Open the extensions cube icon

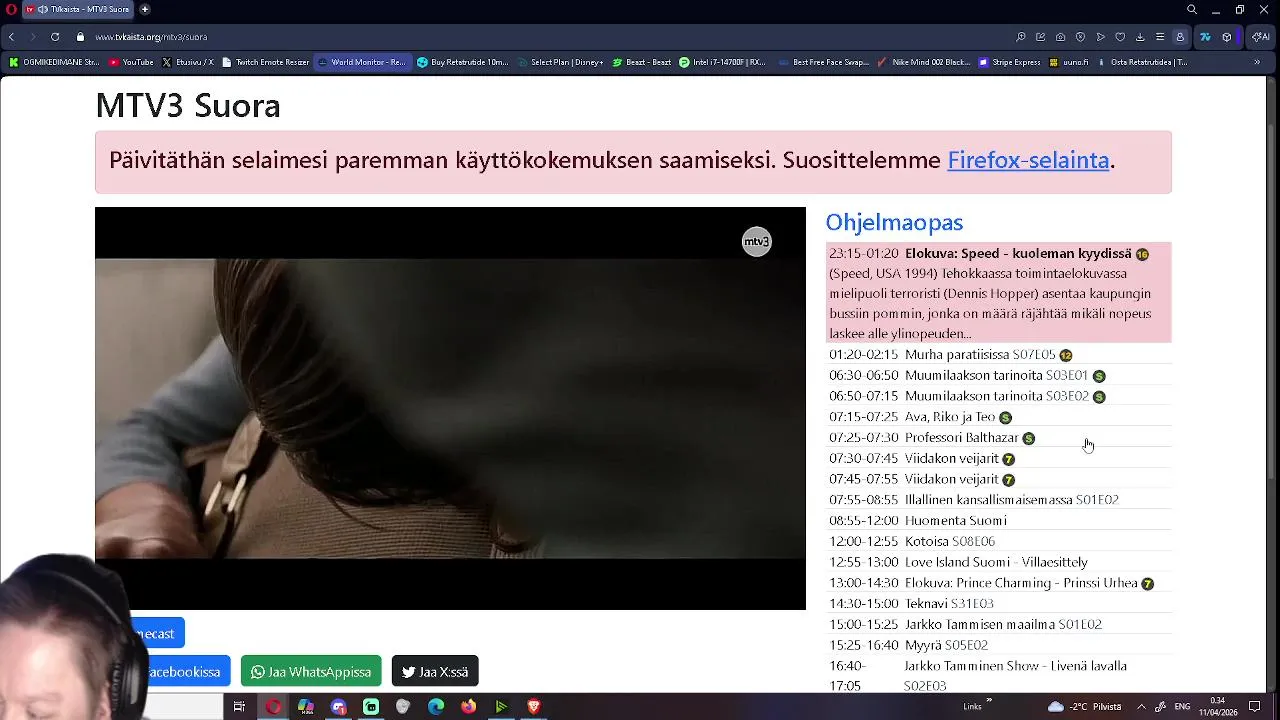pos(1227,37)
